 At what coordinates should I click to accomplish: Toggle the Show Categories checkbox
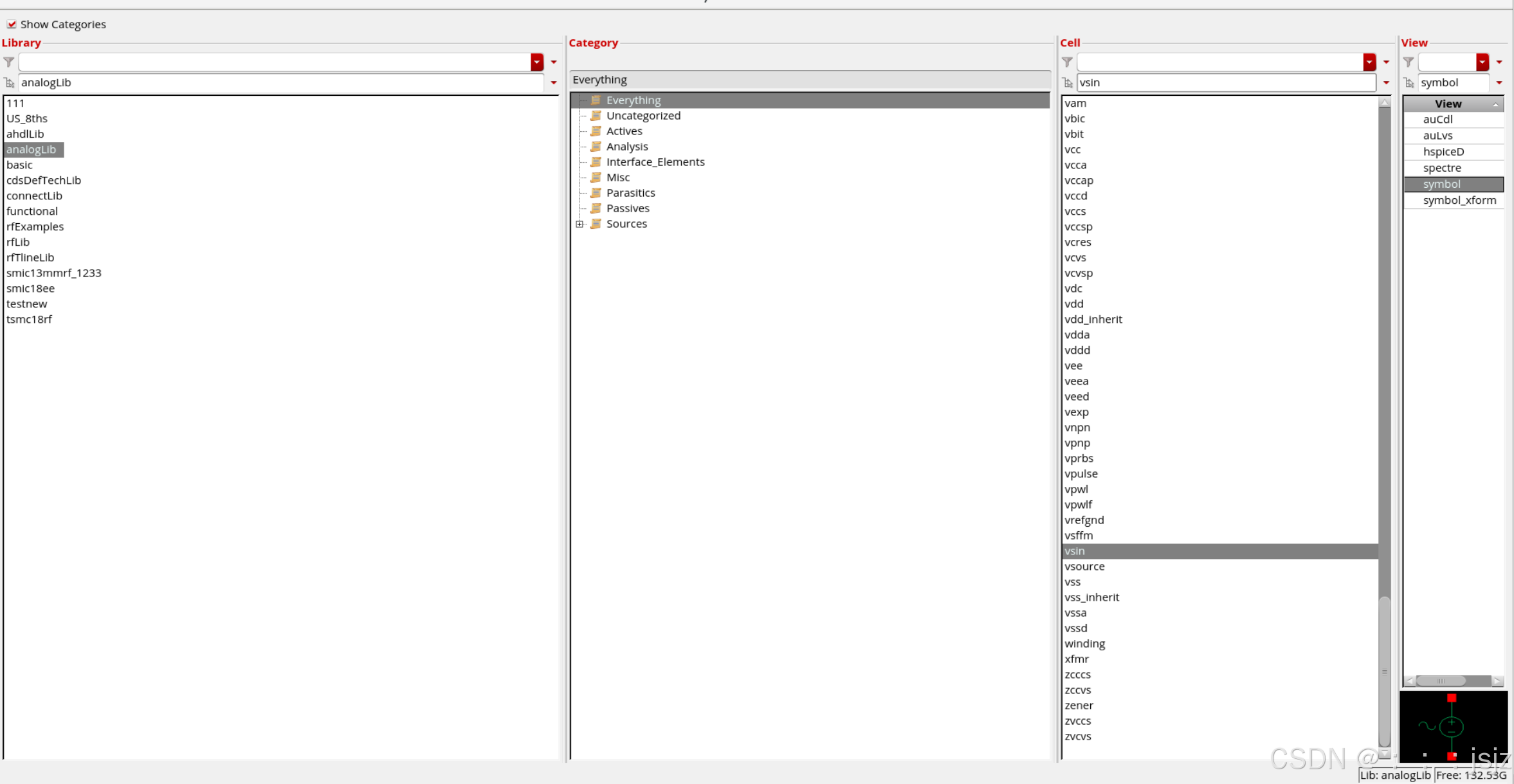[12, 24]
